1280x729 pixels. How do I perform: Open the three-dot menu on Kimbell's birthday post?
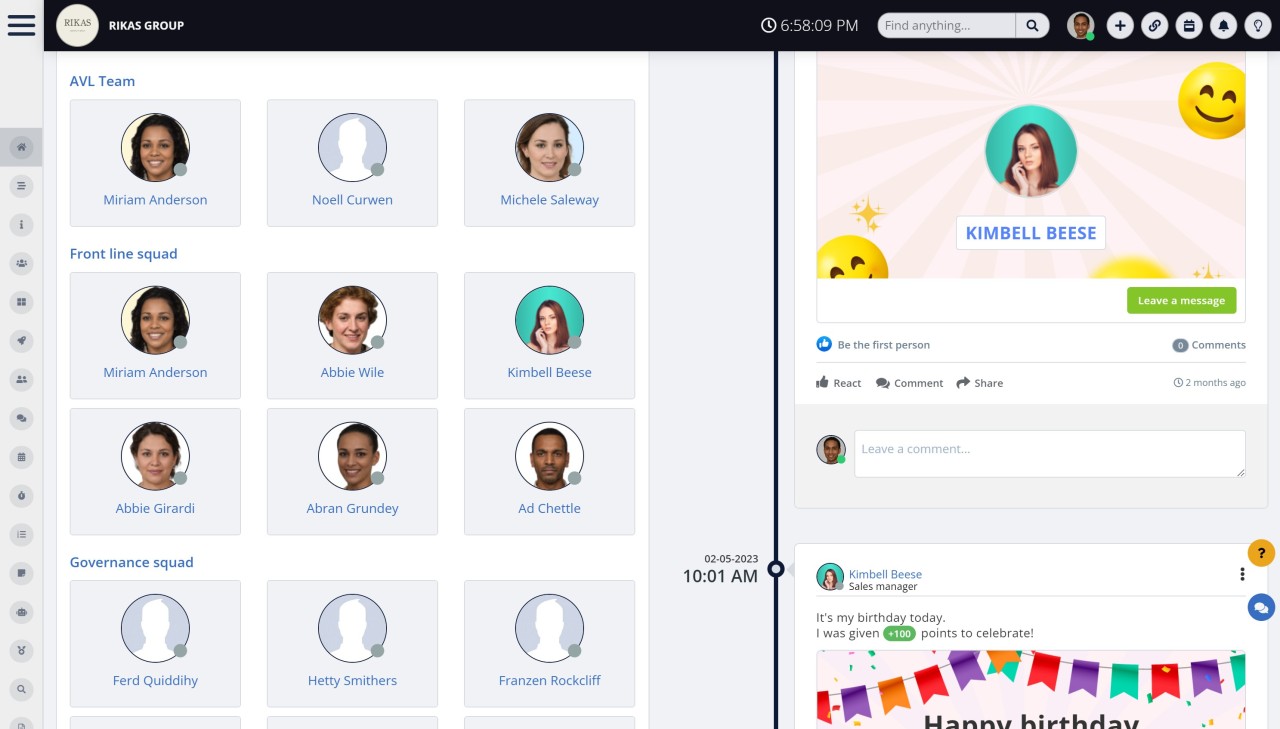[1242, 574]
